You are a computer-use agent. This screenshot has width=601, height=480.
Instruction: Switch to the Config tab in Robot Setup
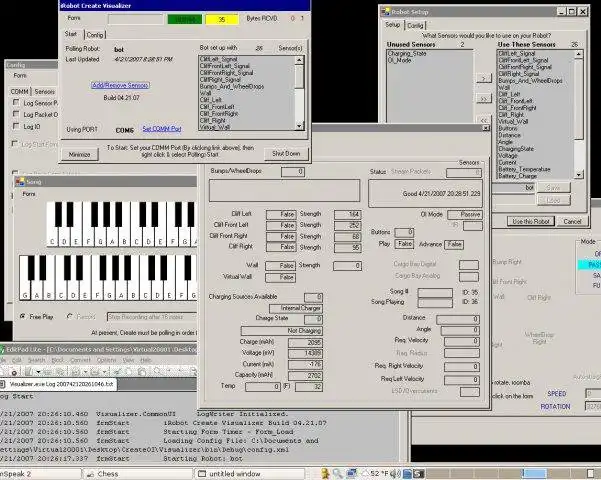tap(415, 25)
